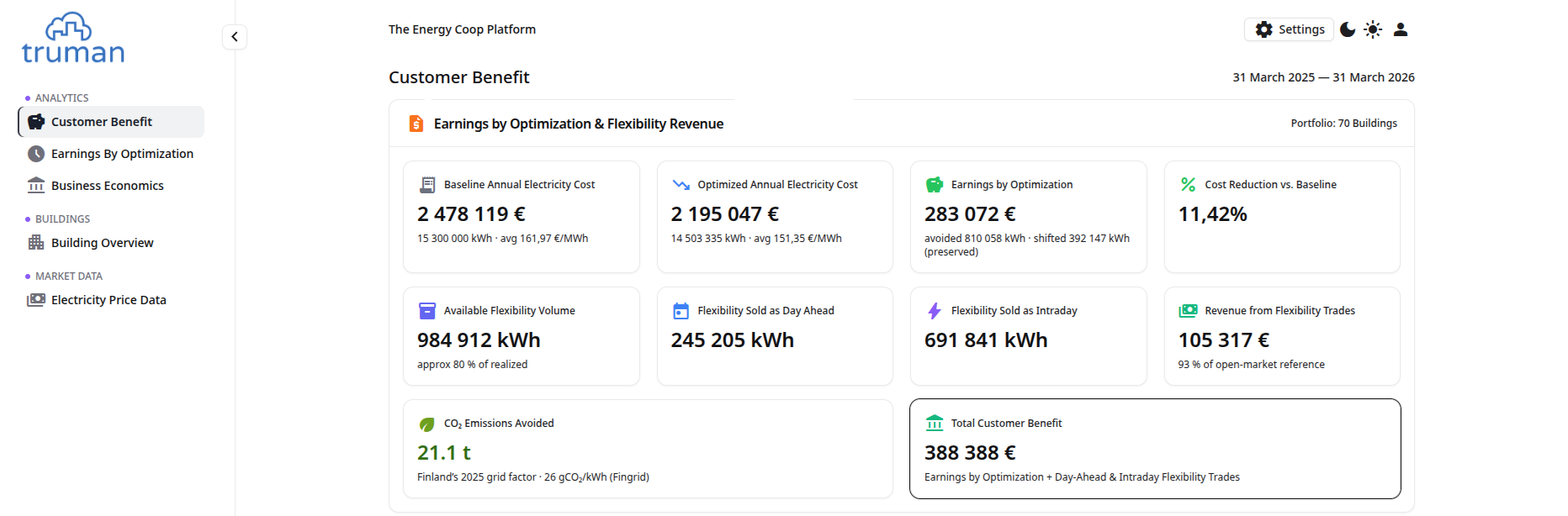This screenshot has width=1568, height=516.
Task: Click the BUILDINGS section label
Action: (x=62, y=219)
